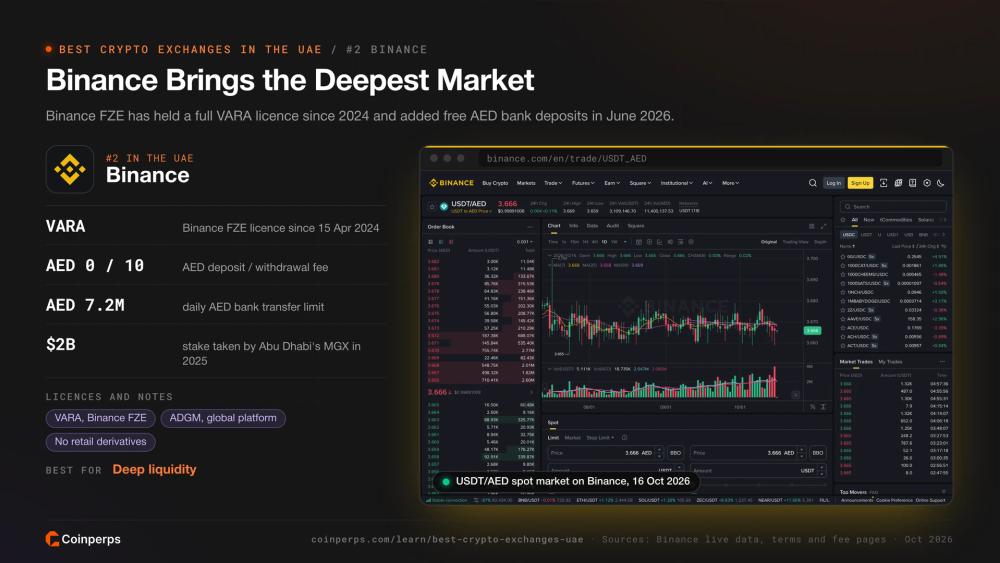The width and height of the screenshot is (1000, 563).
Task: Open the help center book icon in header
Action: pos(913,183)
